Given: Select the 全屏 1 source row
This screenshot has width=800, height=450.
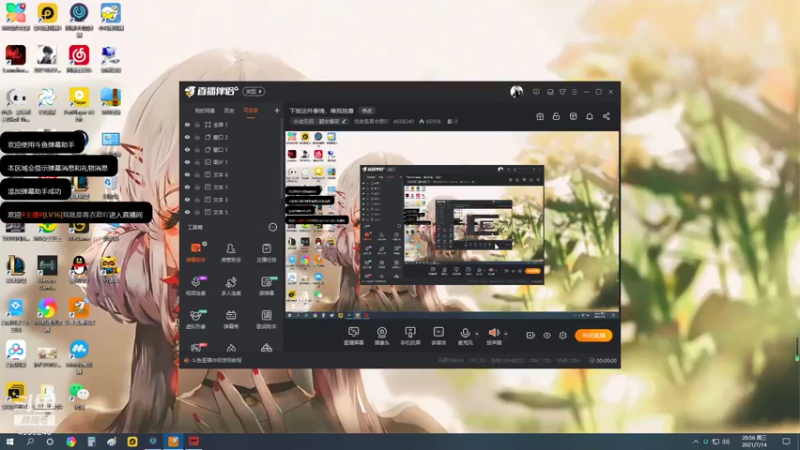Looking at the screenshot, I should [232, 124].
